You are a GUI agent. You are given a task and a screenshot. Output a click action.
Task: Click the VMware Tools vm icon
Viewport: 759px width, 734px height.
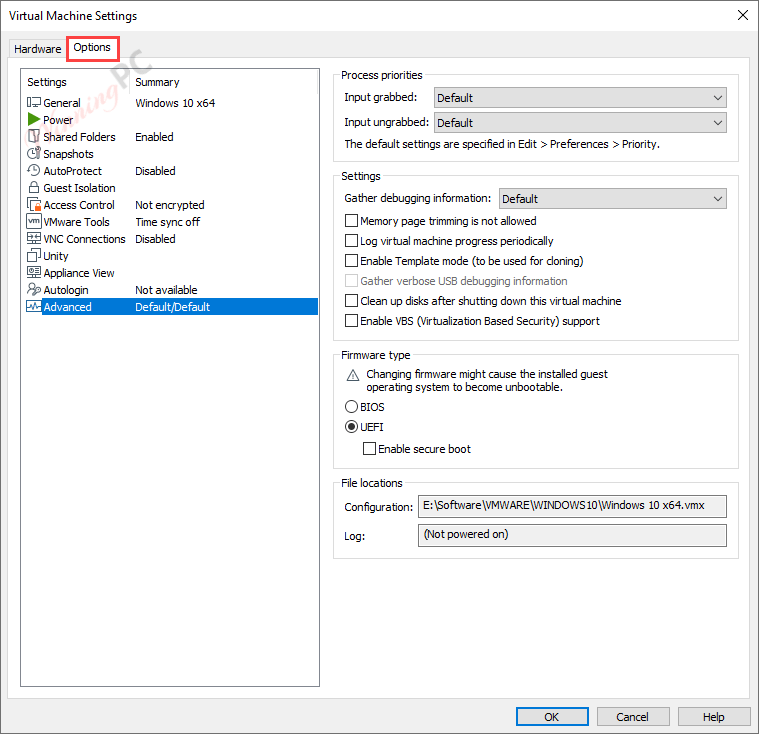point(33,221)
